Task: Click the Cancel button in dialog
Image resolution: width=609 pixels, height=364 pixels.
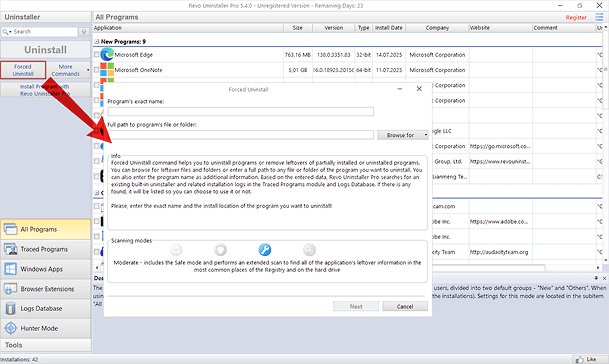Action: tap(405, 306)
